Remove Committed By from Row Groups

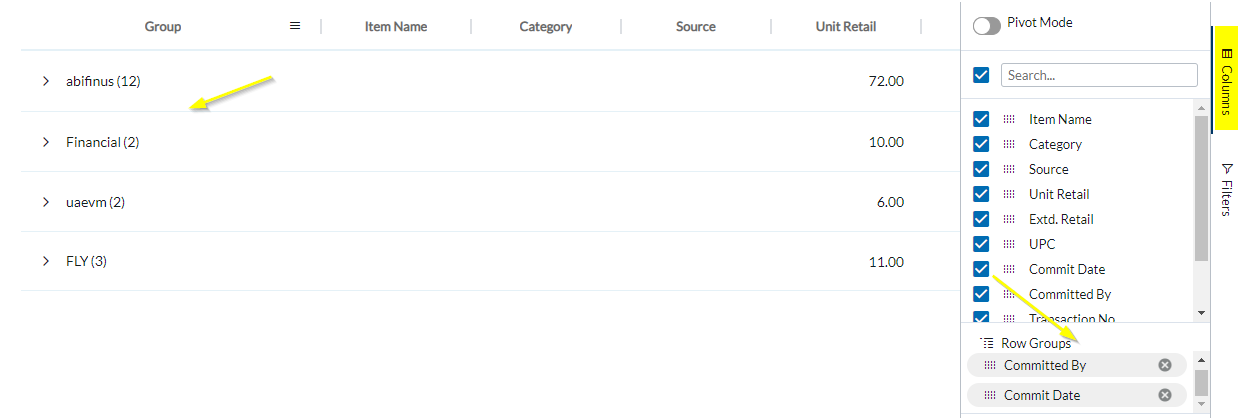pos(1165,365)
